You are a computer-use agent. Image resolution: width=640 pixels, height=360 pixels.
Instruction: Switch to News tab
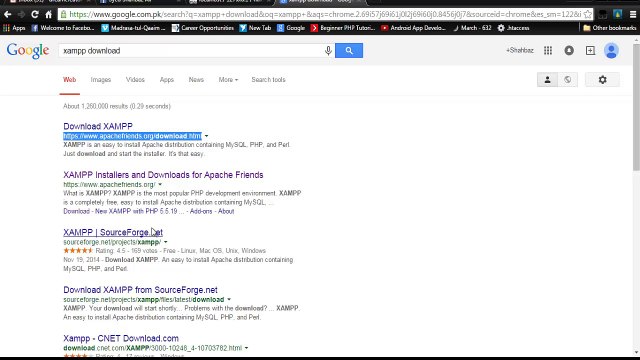click(196, 80)
